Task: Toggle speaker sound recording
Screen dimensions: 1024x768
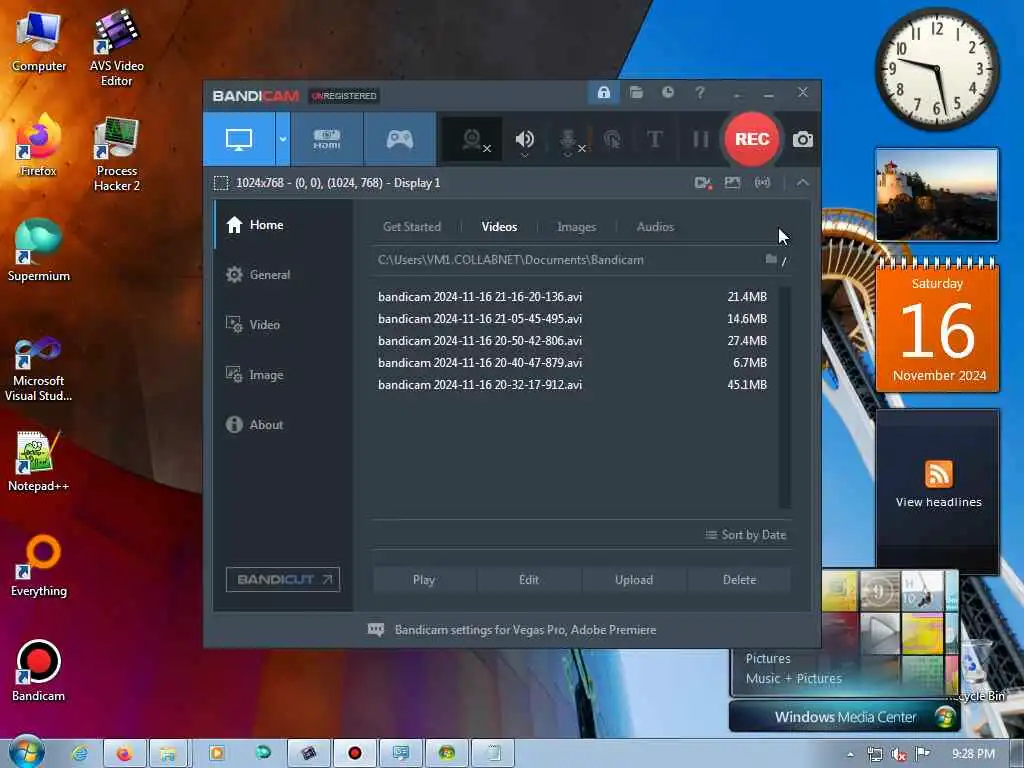Action: click(524, 140)
